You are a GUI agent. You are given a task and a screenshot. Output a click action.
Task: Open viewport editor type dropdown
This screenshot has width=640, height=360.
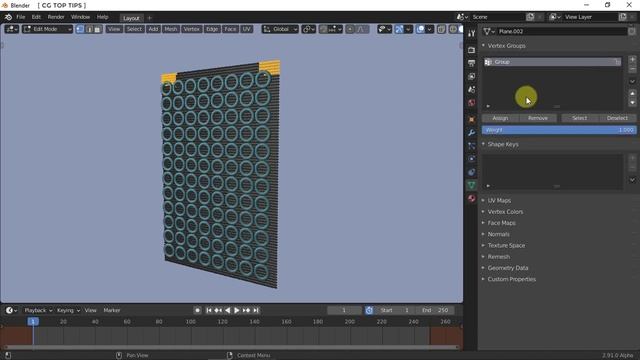coord(11,29)
